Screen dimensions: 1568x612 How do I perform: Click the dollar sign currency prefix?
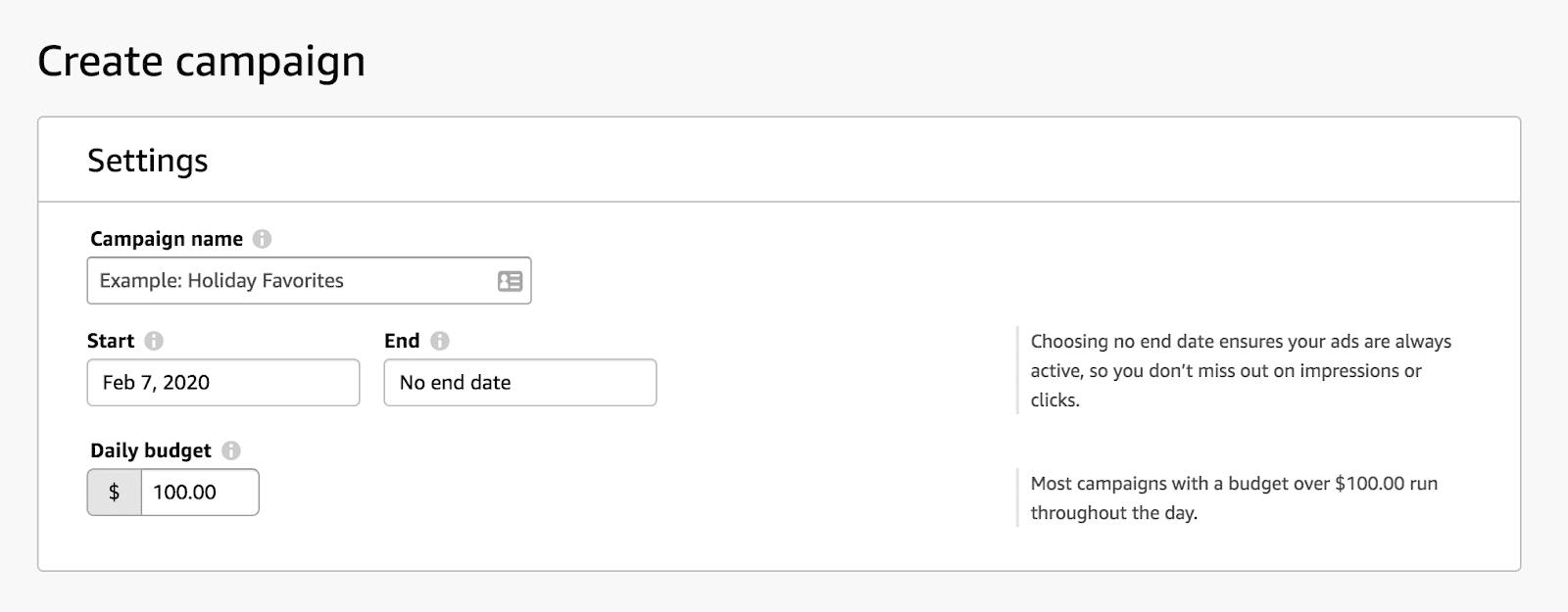pyautogui.click(x=115, y=493)
